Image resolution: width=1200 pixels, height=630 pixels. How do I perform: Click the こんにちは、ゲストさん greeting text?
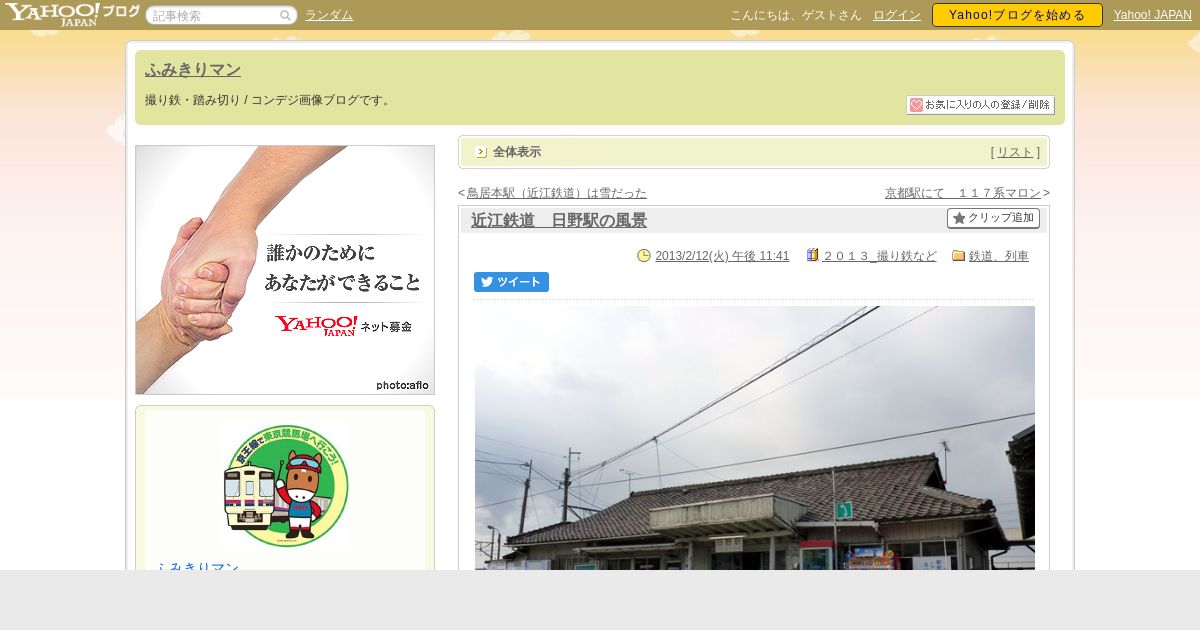click(795, 15)
